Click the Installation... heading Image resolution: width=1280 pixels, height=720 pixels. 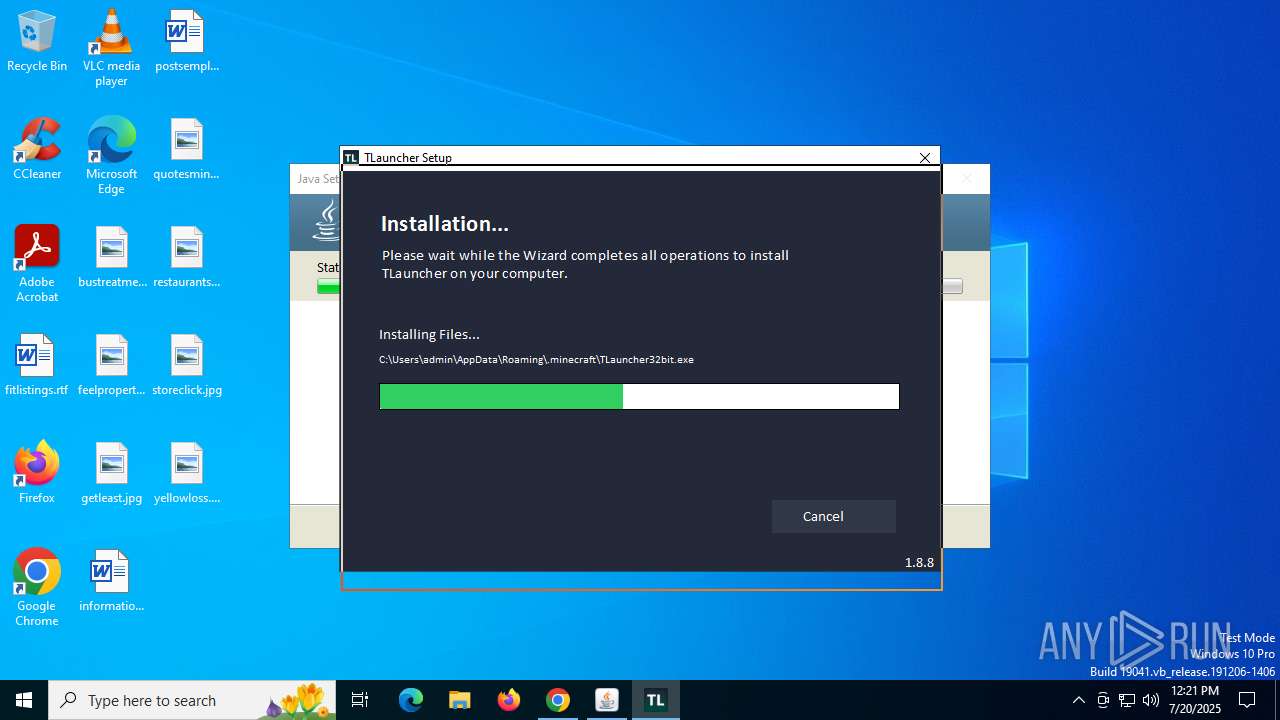445,224
